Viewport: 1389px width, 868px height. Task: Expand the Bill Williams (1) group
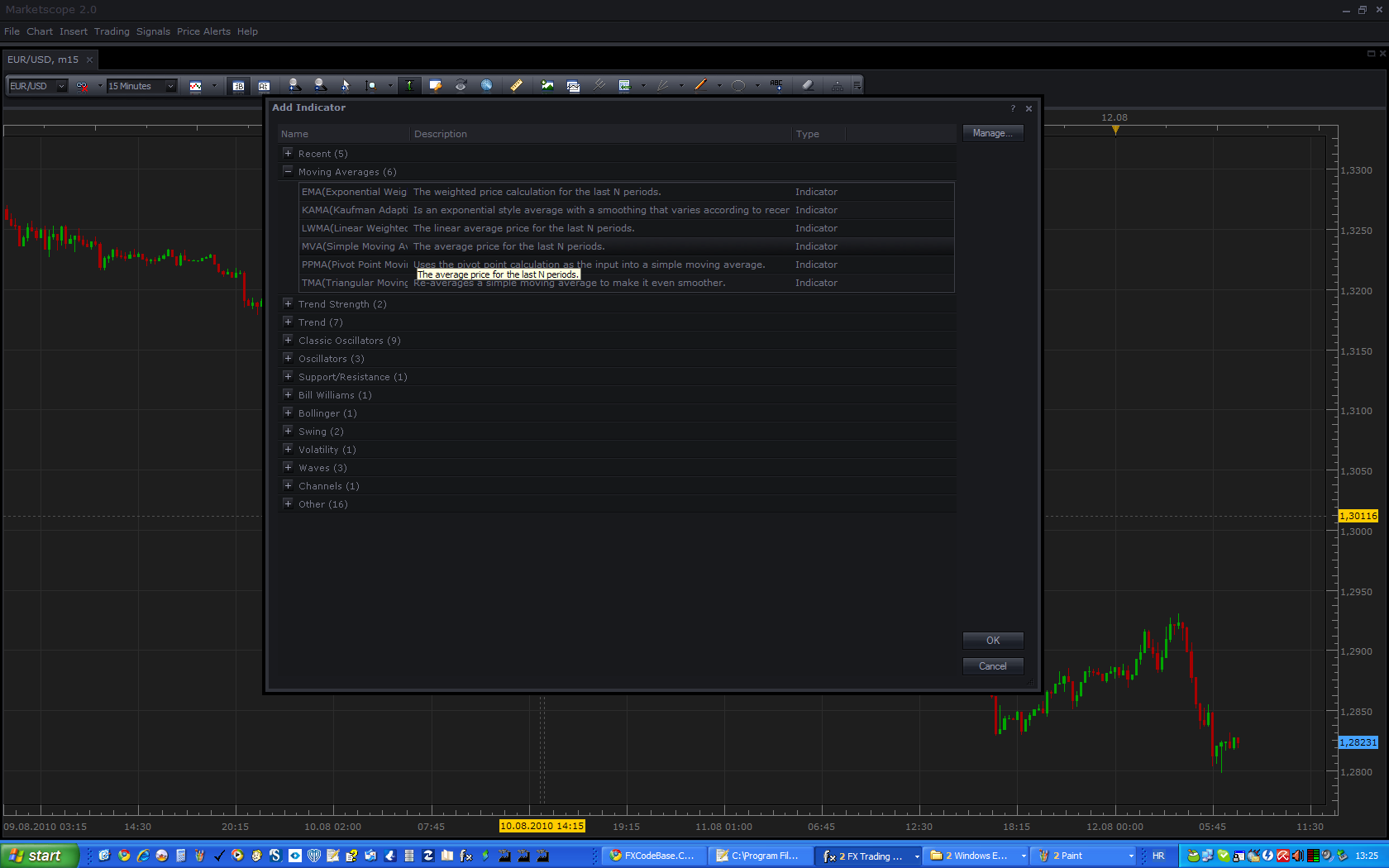pos(288,394)
